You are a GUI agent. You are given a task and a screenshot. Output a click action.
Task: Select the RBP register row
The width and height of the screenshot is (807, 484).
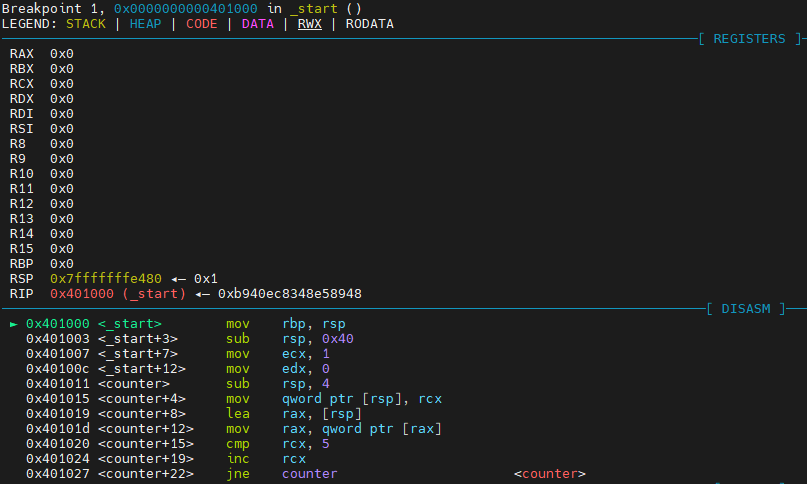(42, 263)
